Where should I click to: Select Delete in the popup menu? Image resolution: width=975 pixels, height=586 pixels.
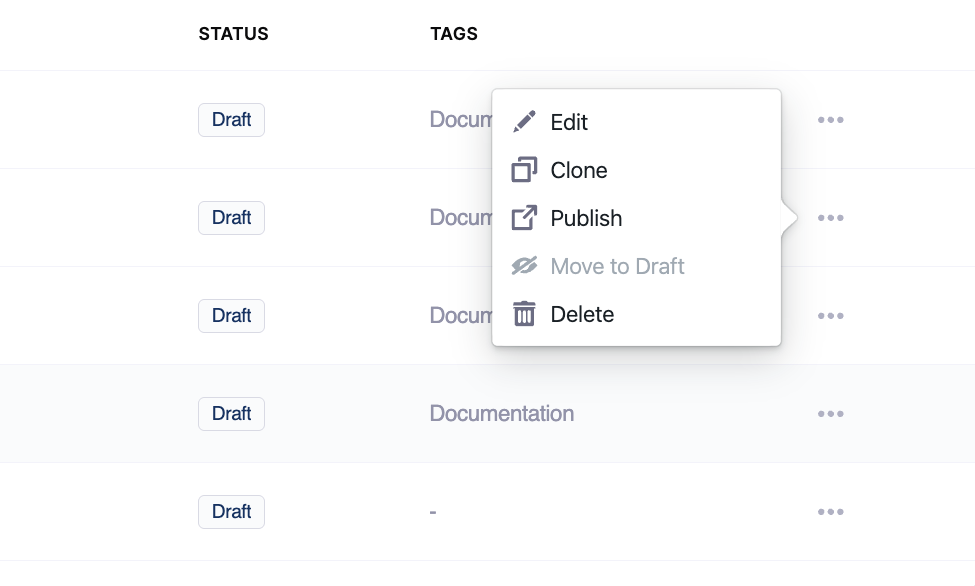pos(582,314)
